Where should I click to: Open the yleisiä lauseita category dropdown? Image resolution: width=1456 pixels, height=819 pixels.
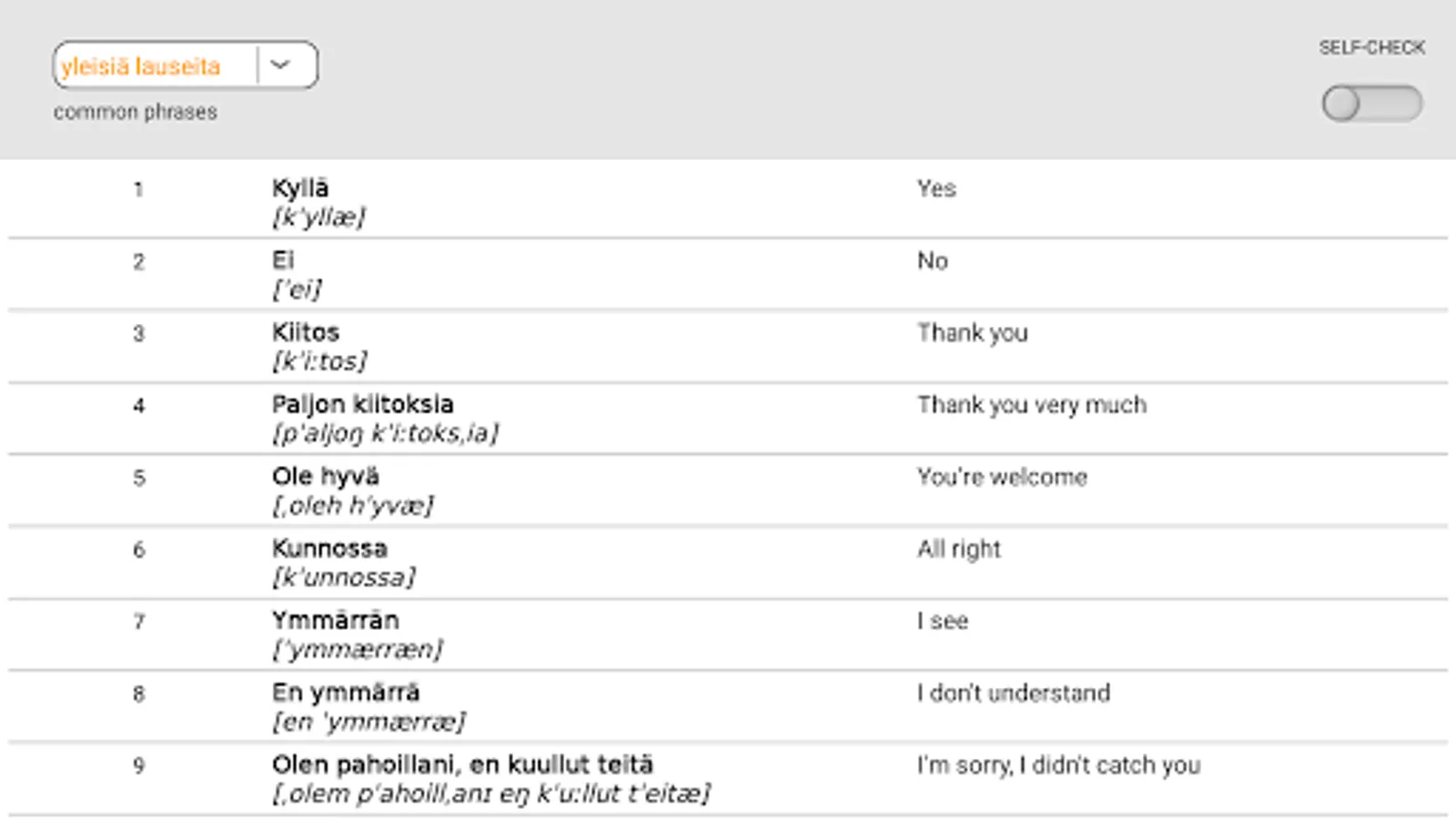click(155, 66)
